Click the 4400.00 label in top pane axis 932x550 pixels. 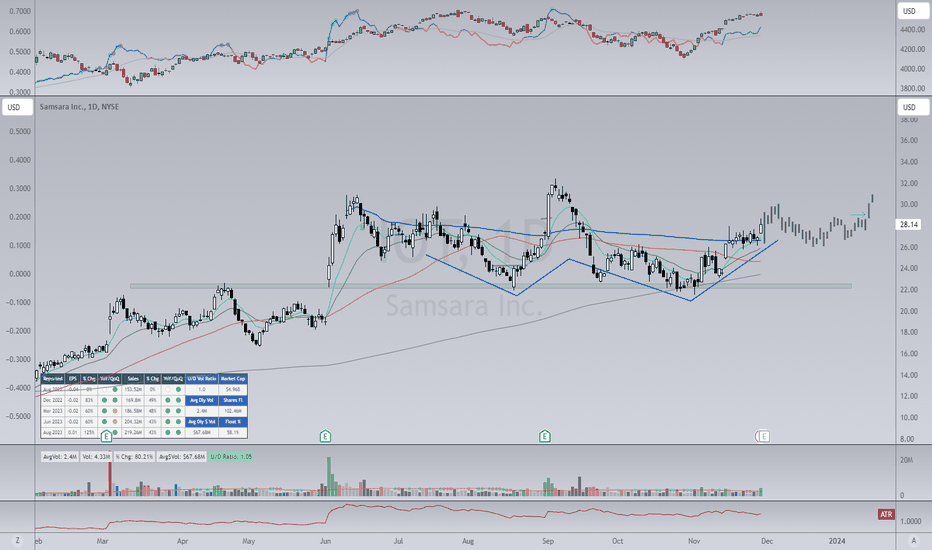pyautogui.click(x=913, y=29)
